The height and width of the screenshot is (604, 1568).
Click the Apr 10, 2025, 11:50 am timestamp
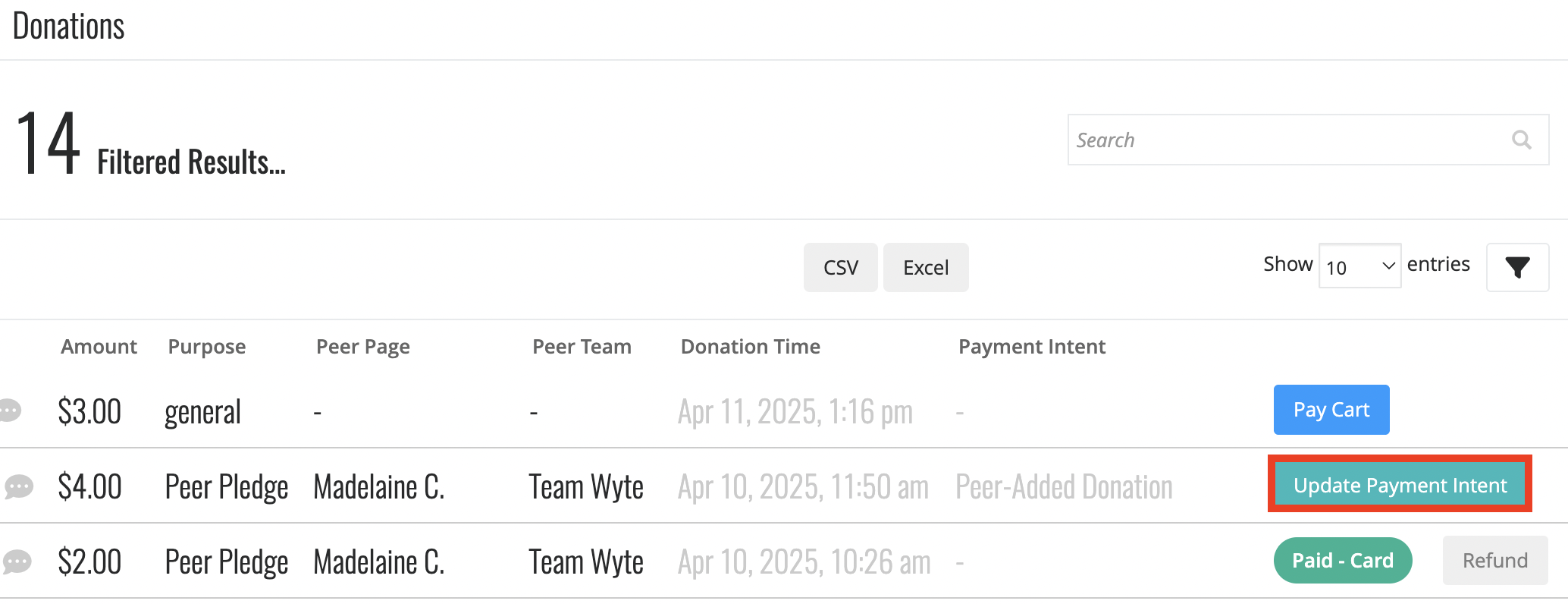coord(803,487)
